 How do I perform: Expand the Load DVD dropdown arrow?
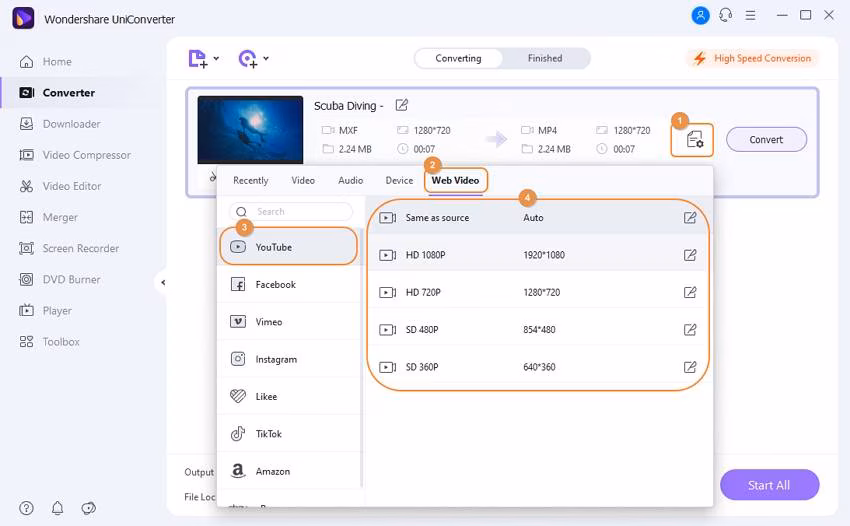(x=266, y=59)
